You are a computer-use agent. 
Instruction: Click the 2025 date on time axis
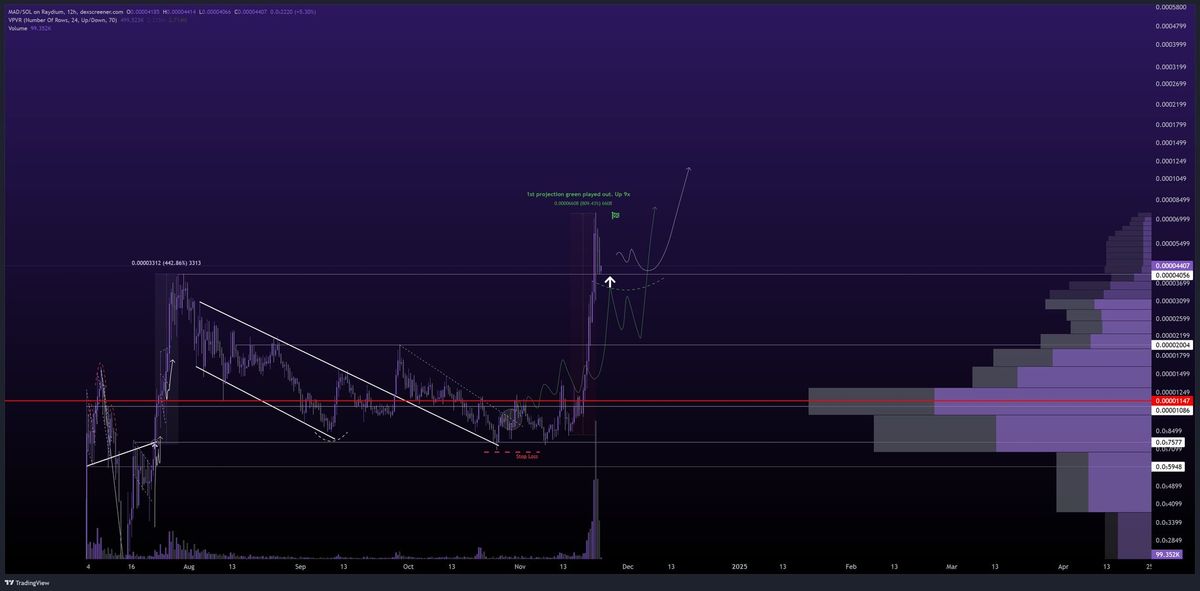click(x=739, y=566)
